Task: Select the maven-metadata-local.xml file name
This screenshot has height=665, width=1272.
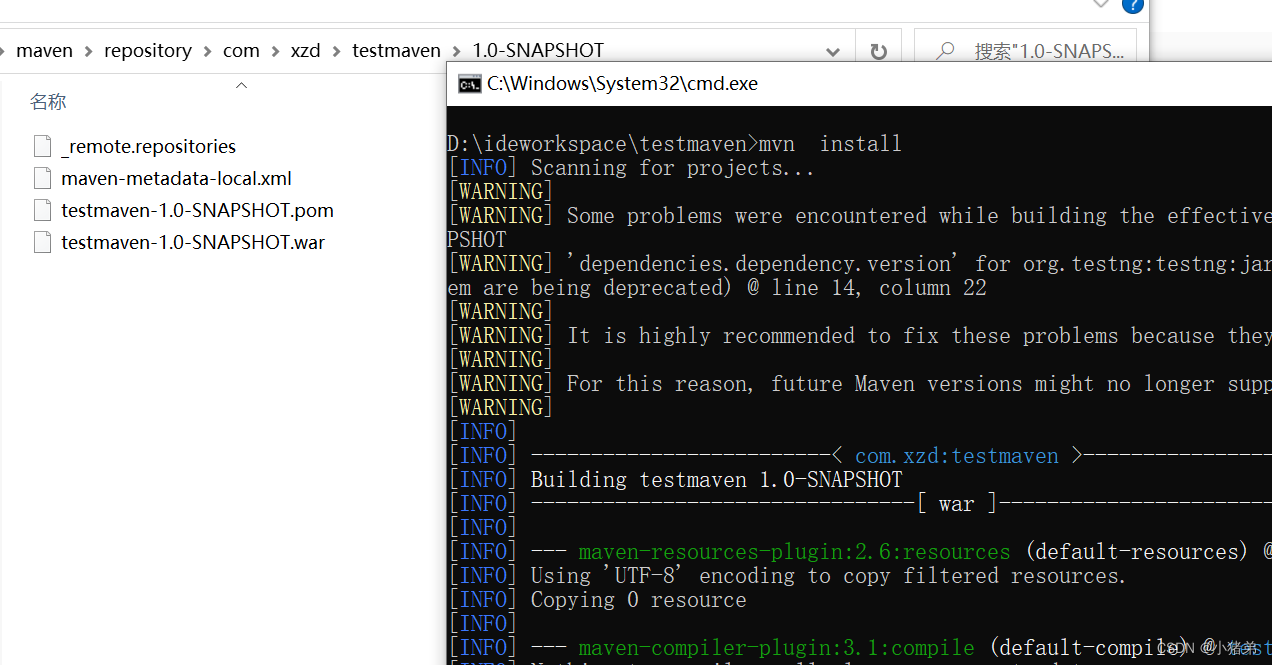Action: click(176, 178)
